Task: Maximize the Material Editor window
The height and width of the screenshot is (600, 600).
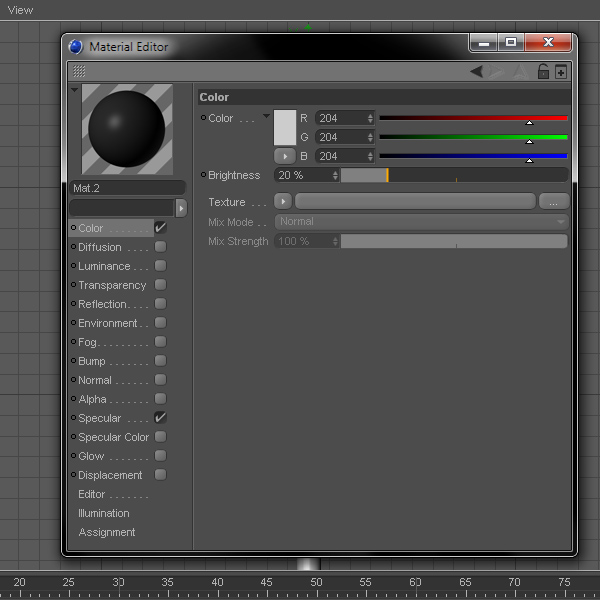Action: tap(511, 42)
